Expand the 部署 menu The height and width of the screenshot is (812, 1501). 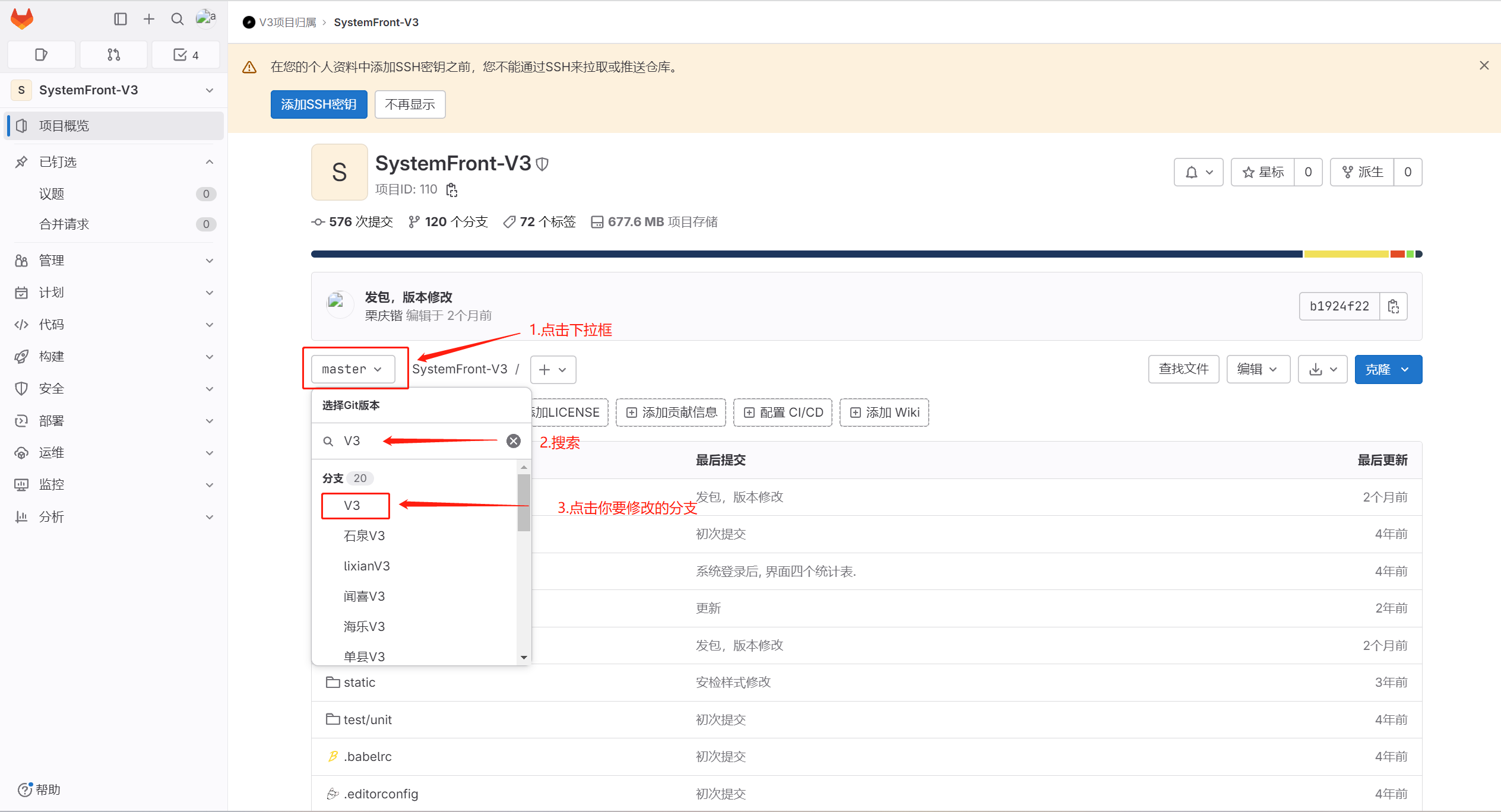(x=113, y=421)
